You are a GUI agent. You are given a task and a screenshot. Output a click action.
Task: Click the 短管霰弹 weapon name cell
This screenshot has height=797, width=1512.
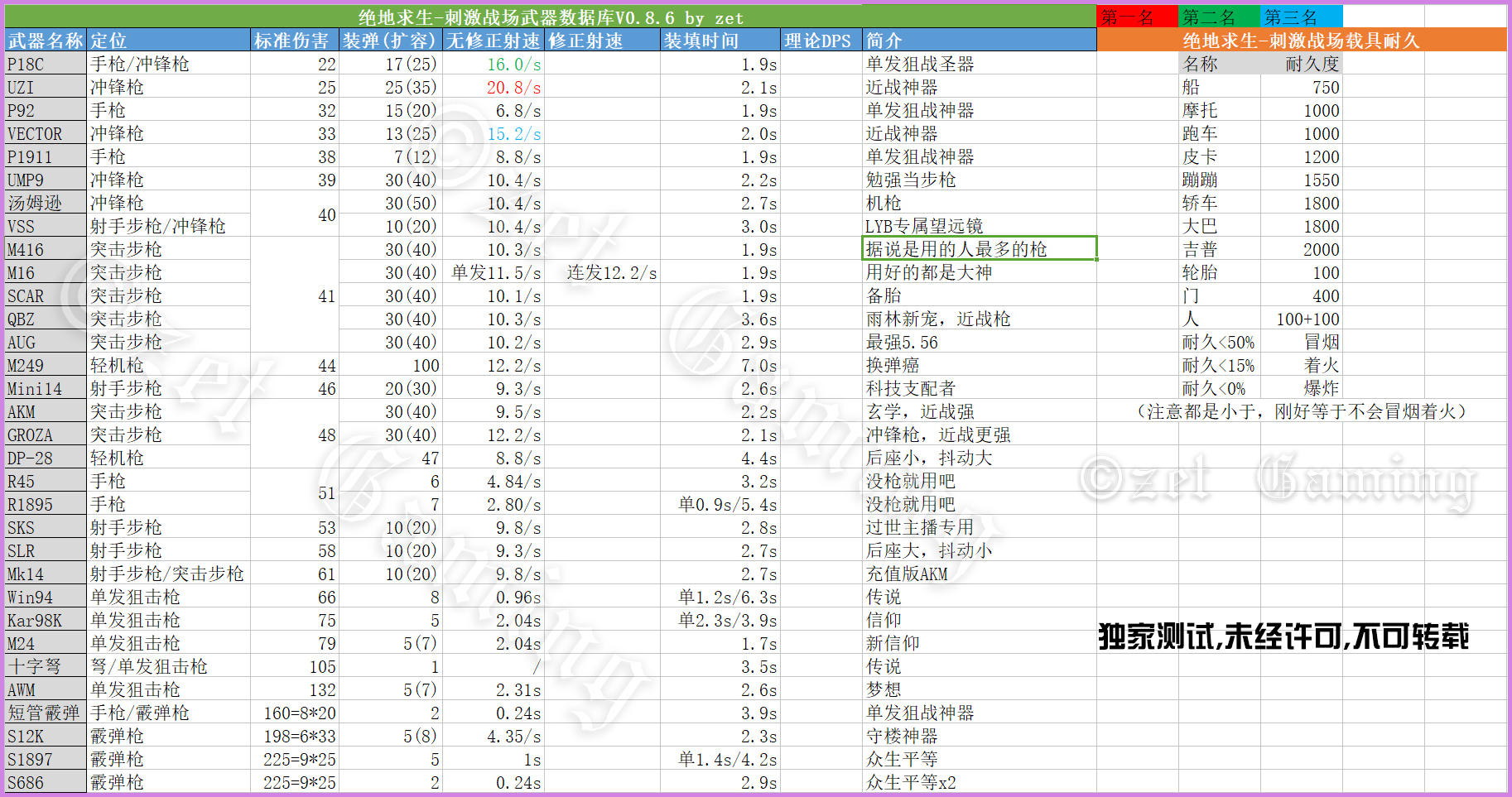click(x=46, y=713)
